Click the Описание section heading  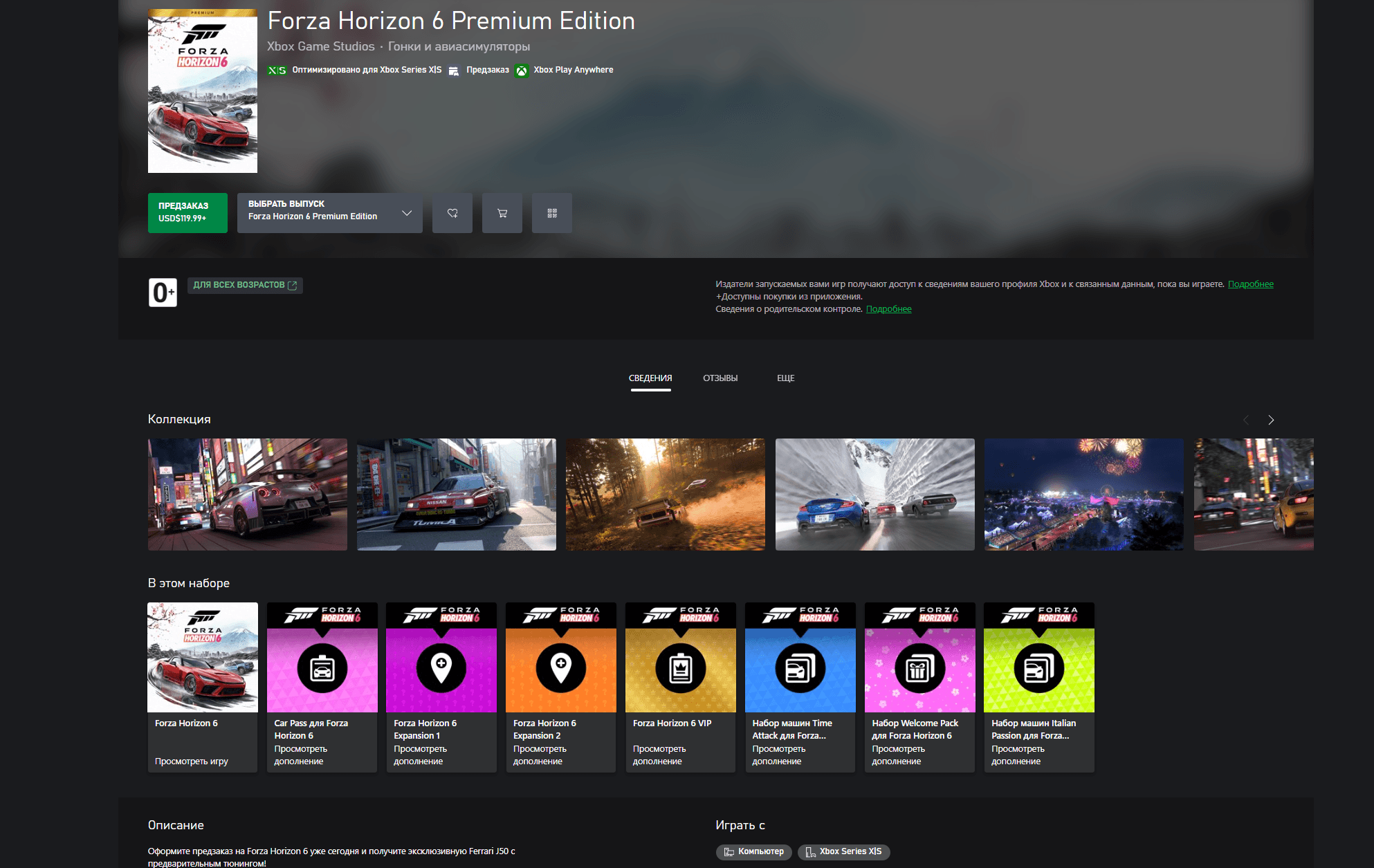176,825
